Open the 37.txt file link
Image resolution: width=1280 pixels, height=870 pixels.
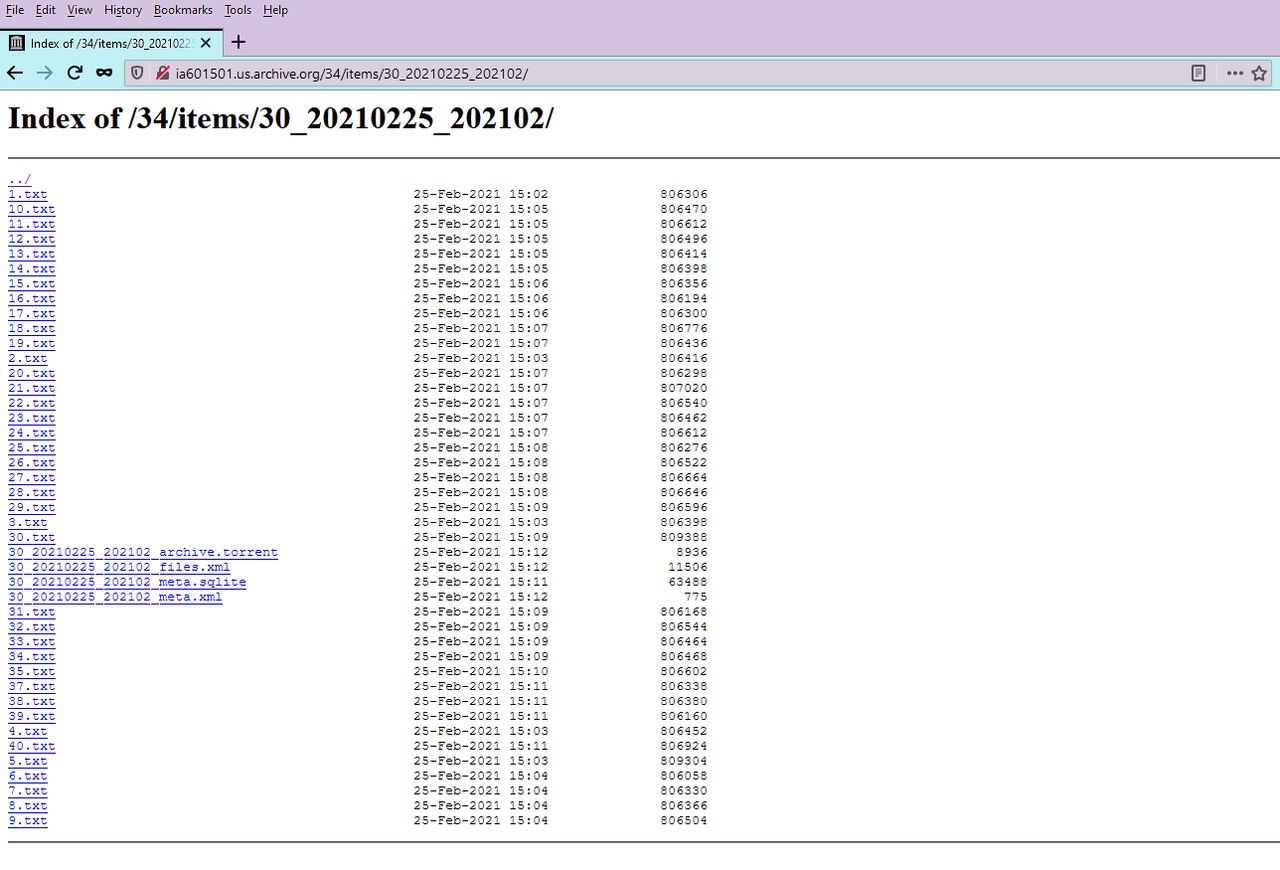[31, 687]
